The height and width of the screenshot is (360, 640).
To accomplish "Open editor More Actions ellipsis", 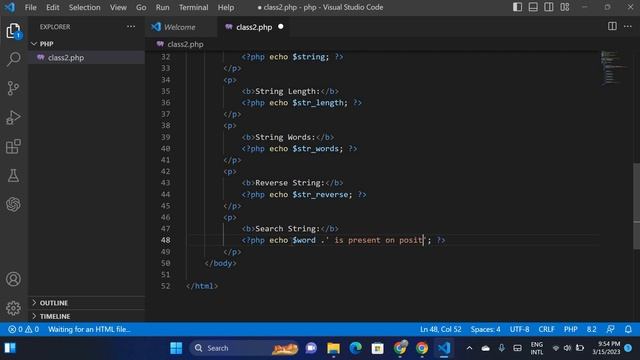I will pyautogui.click(x=628, y=27).
